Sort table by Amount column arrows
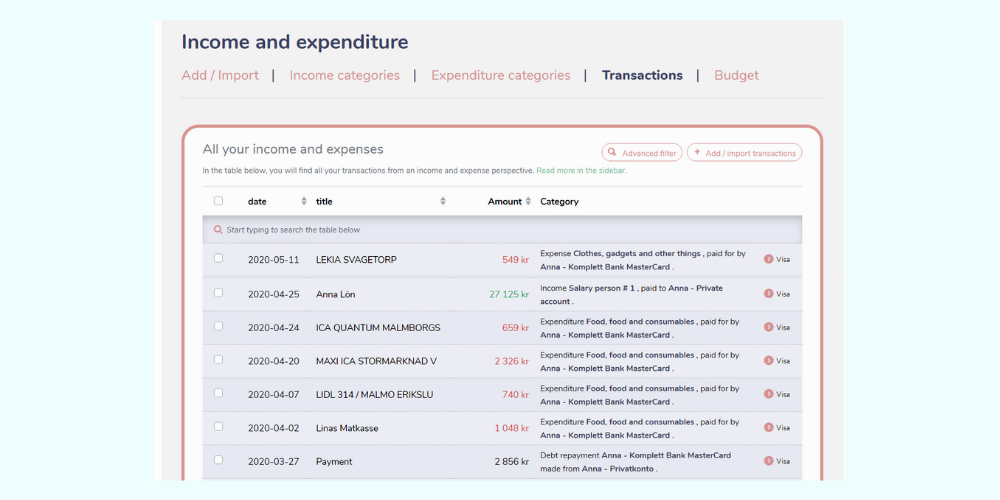The image size is (1000, 500). 527,202
